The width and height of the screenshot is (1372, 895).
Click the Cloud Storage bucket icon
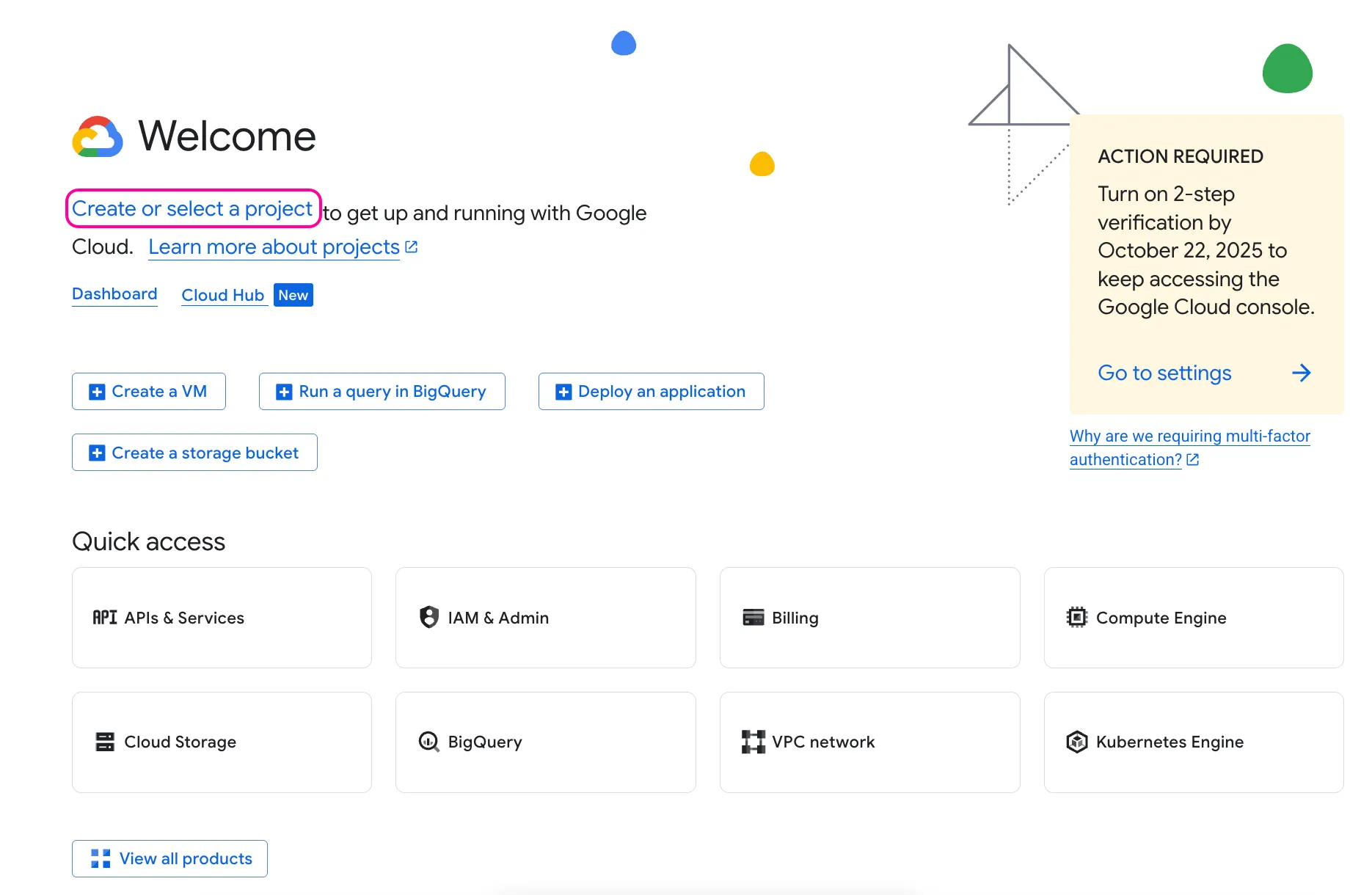[x=105, y=742]
